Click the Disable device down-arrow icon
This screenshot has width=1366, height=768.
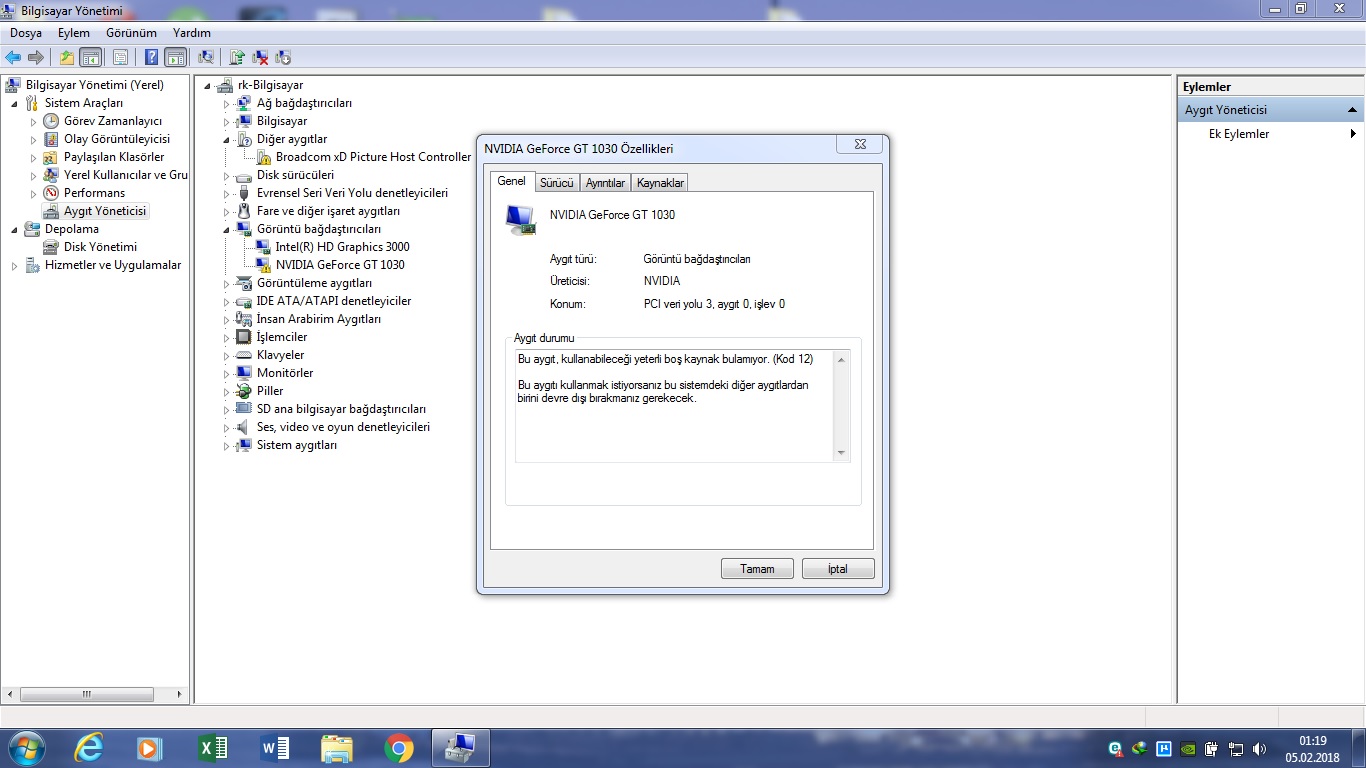pos(283,58)
